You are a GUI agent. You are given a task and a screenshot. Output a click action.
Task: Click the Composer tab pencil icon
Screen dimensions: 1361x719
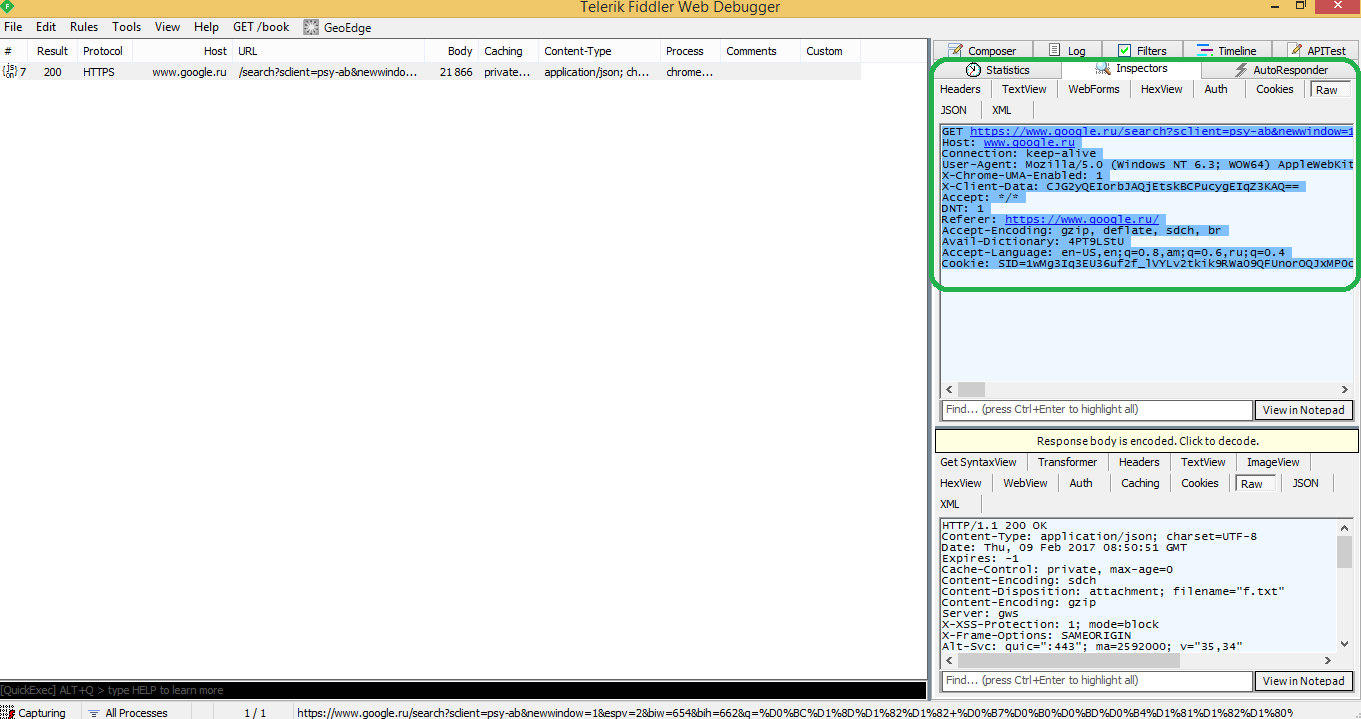955,50
